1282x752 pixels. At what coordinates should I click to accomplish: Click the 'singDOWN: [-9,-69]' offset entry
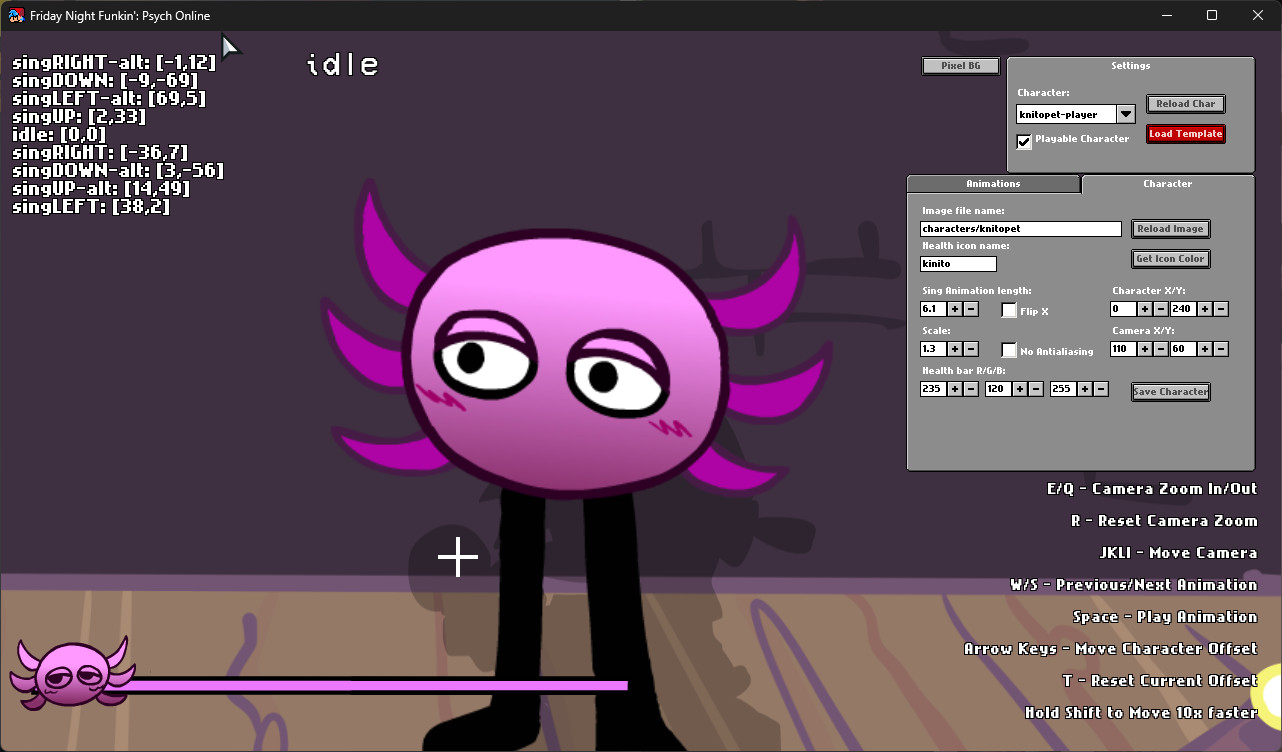[105, 81]
